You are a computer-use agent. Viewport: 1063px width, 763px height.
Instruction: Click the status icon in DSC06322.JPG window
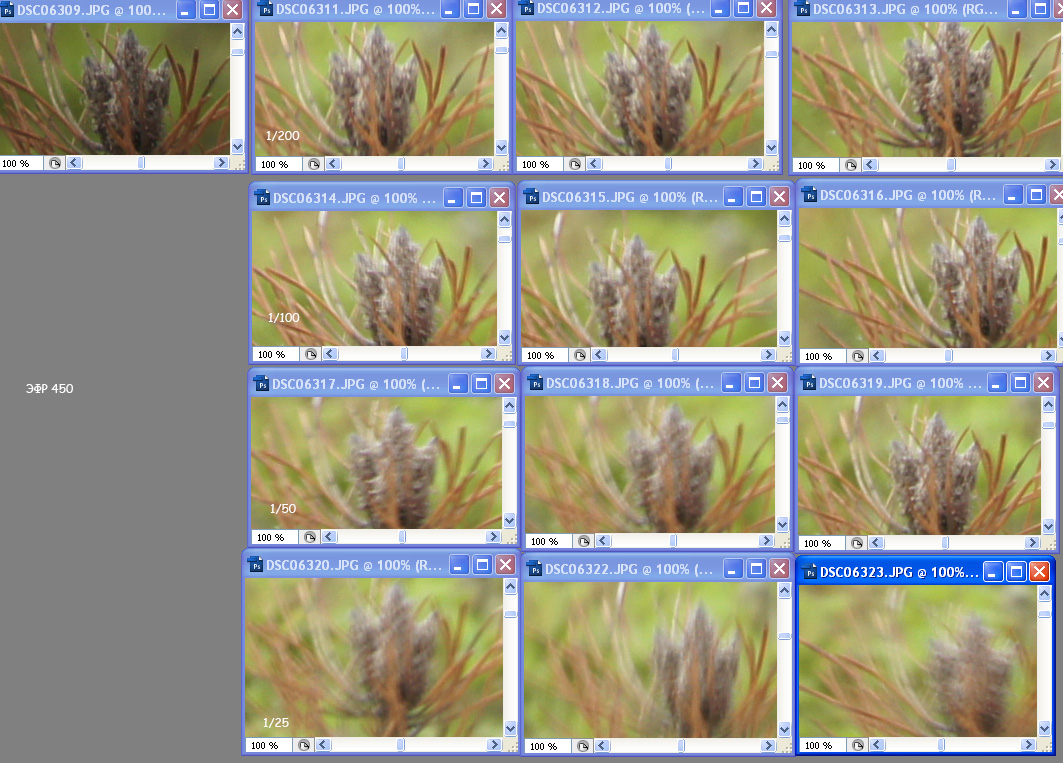click(x=583, y=746)
